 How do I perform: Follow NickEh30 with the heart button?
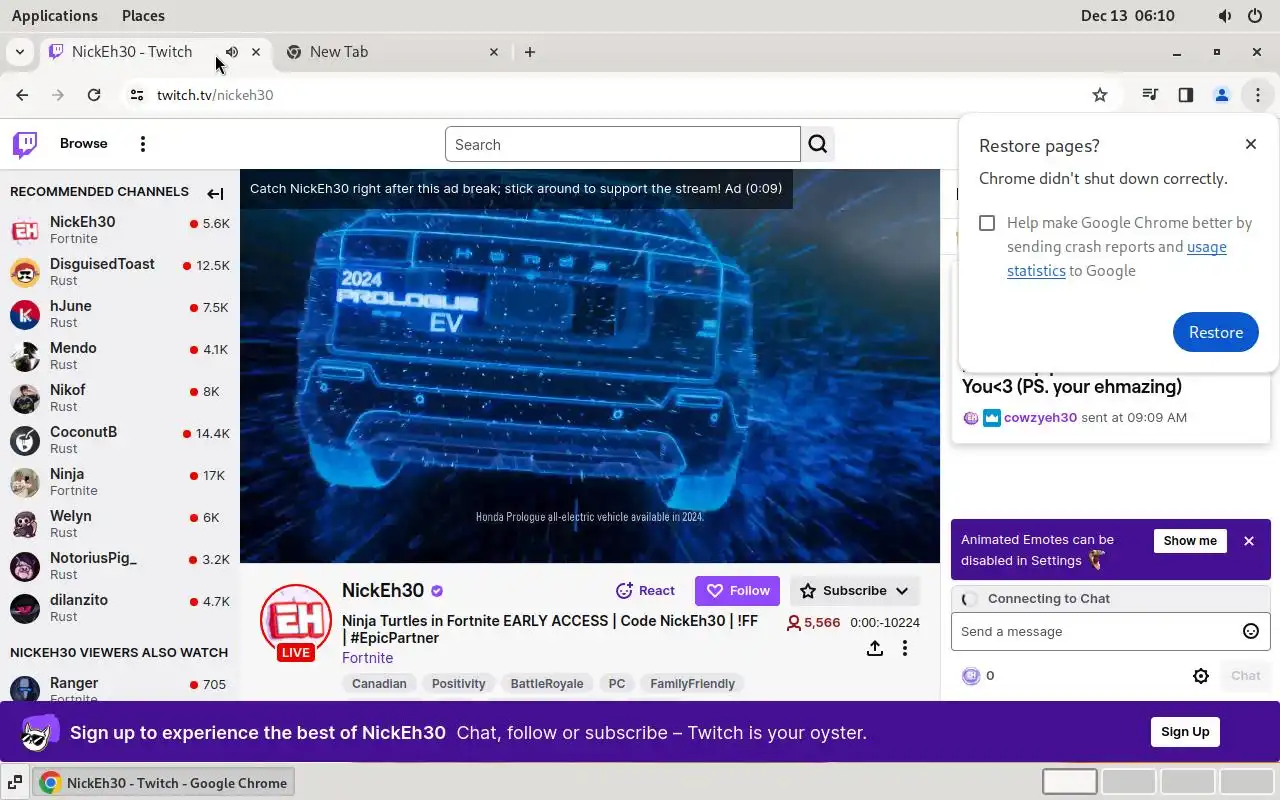pyautogui.click(x=737, y=591)
